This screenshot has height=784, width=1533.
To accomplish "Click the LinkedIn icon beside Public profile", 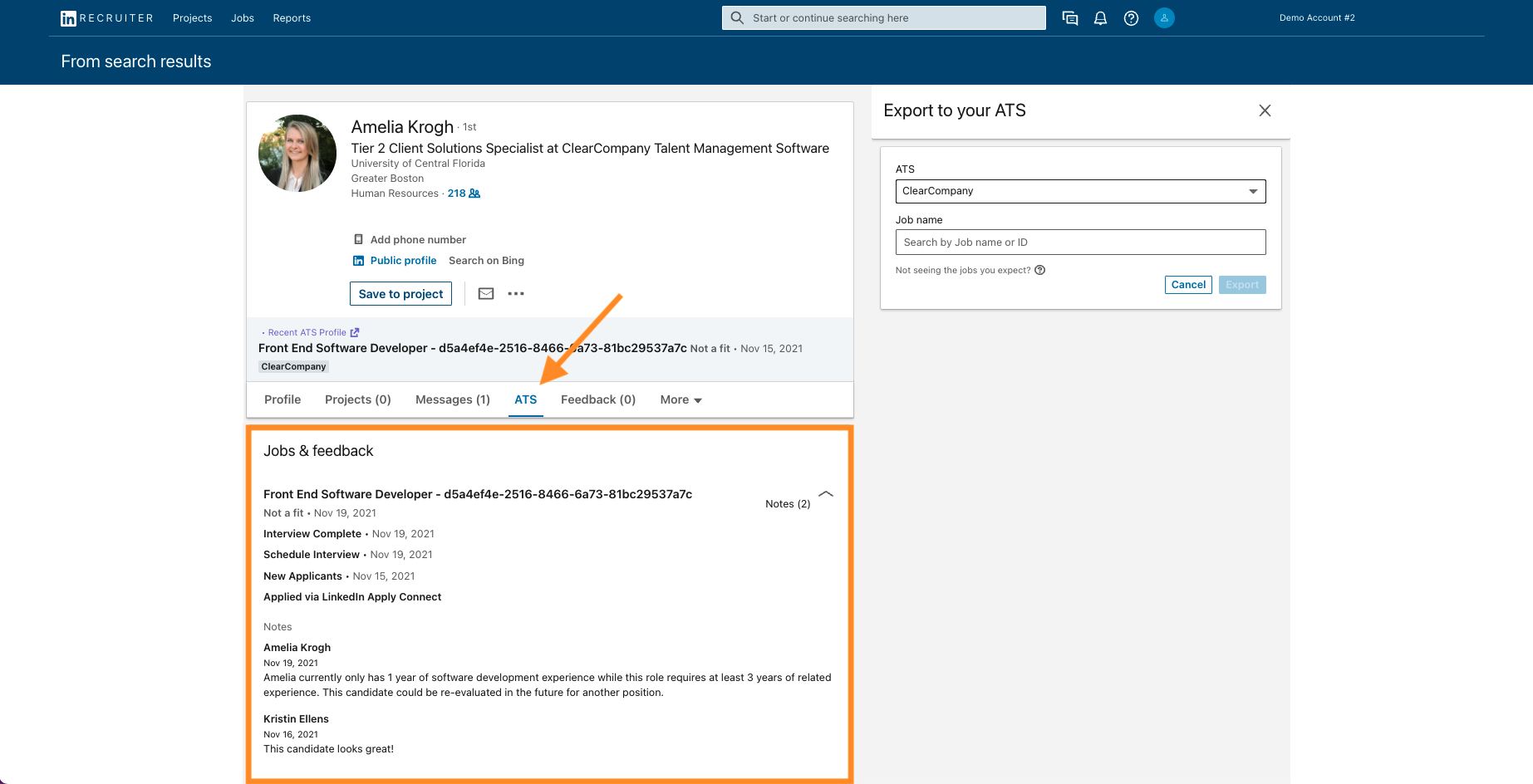I will coord(358,261).
